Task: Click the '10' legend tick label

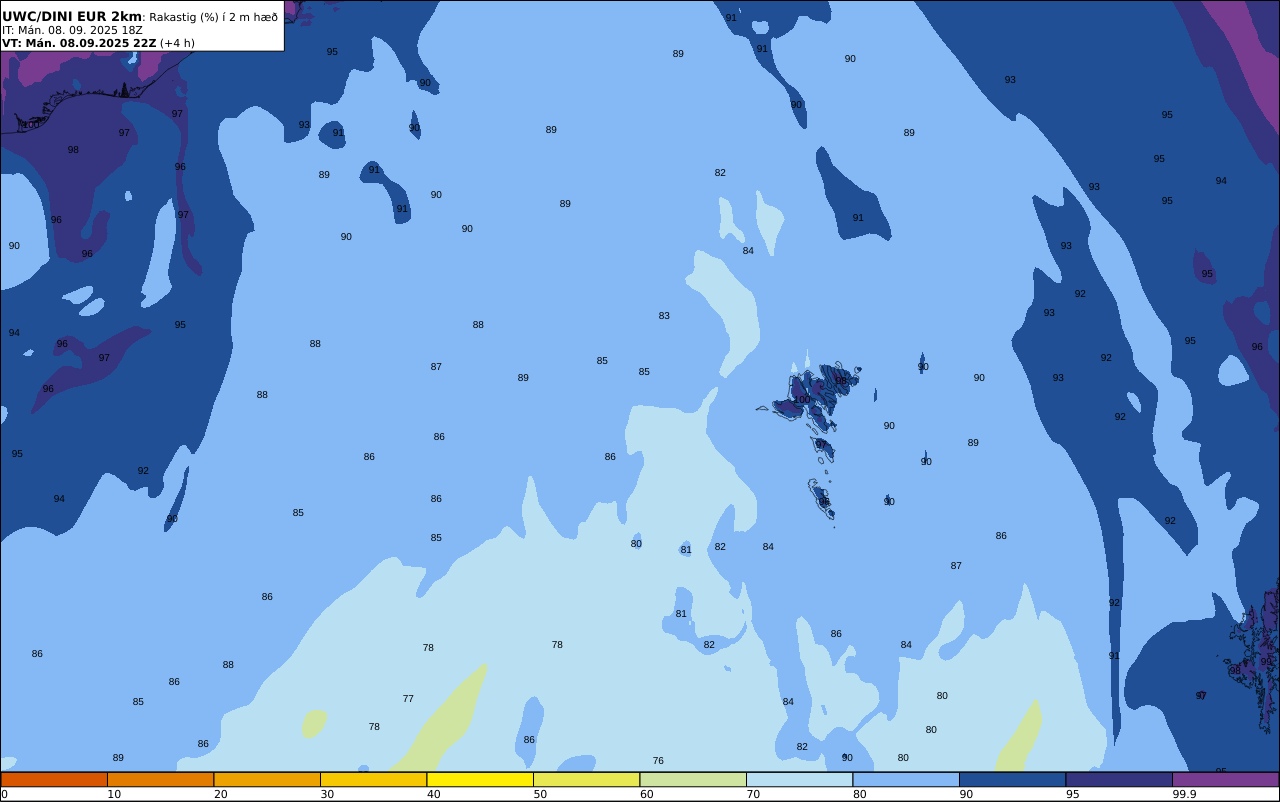Action: 114,794
